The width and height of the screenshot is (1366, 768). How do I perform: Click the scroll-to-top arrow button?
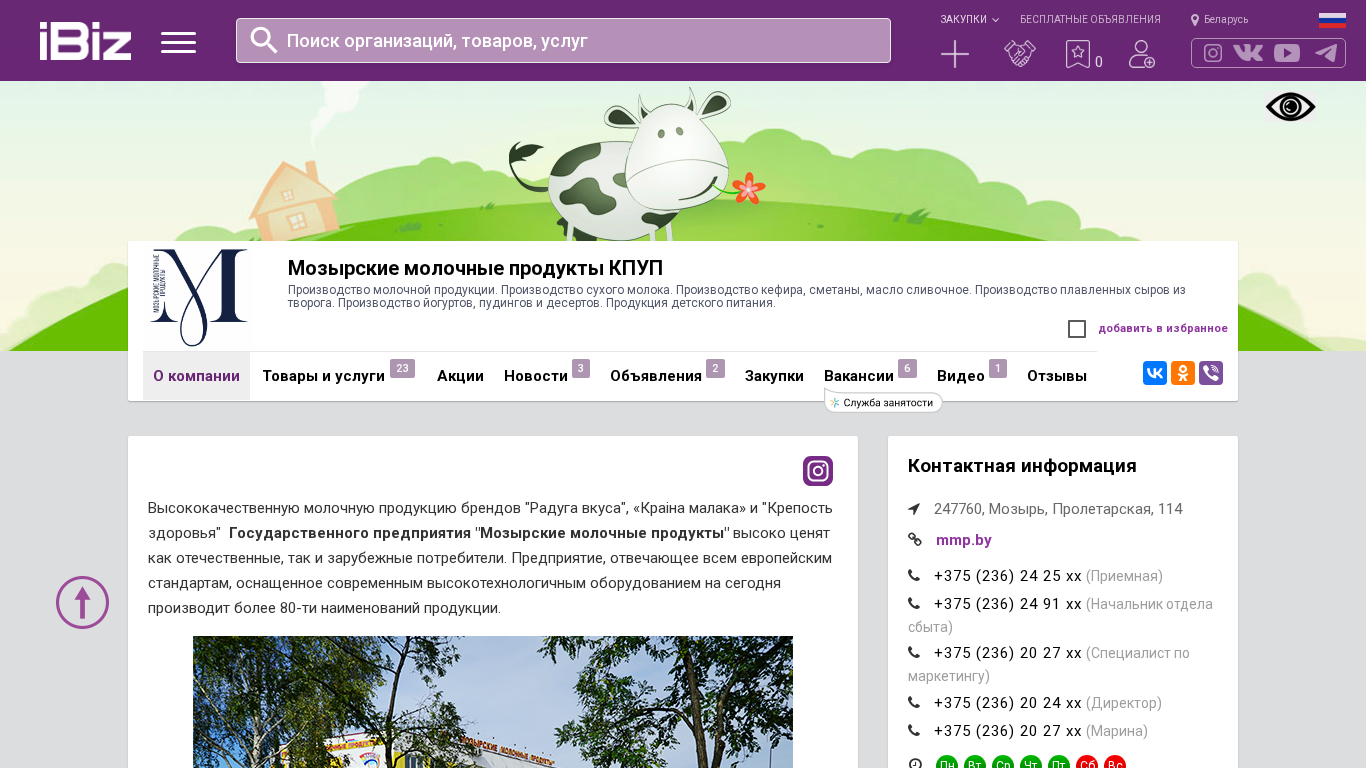[82, 602]
